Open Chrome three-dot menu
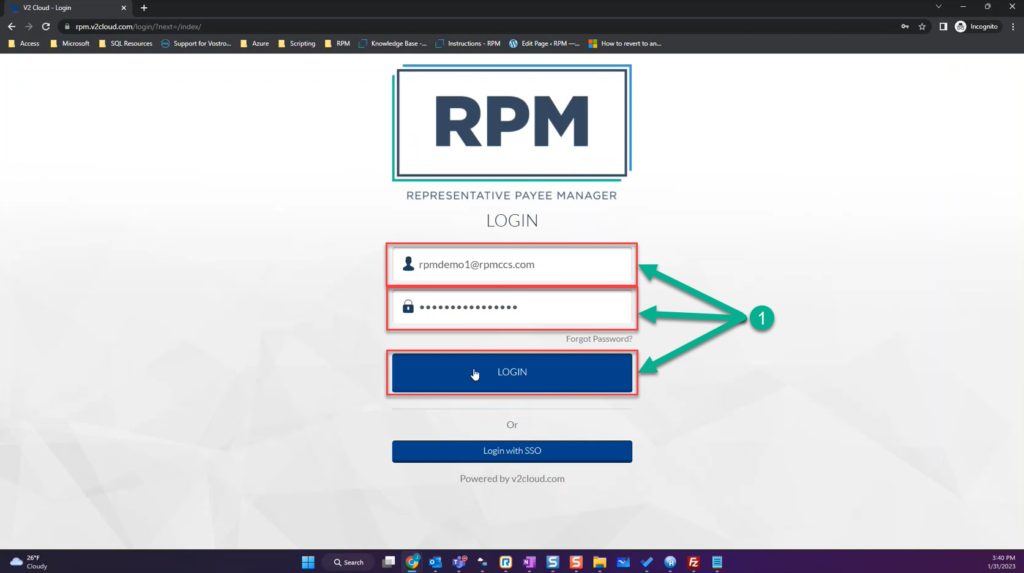 coord(1013,27)
